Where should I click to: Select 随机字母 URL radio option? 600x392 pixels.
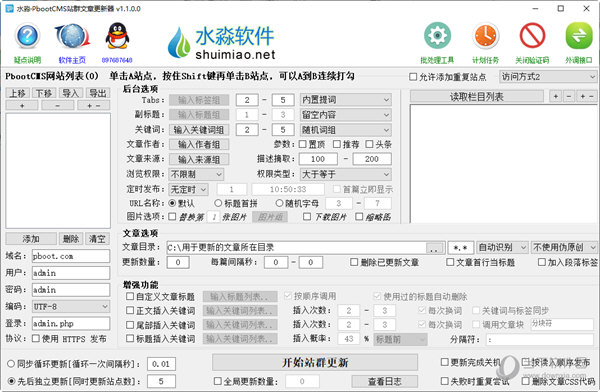pos(279,203)
